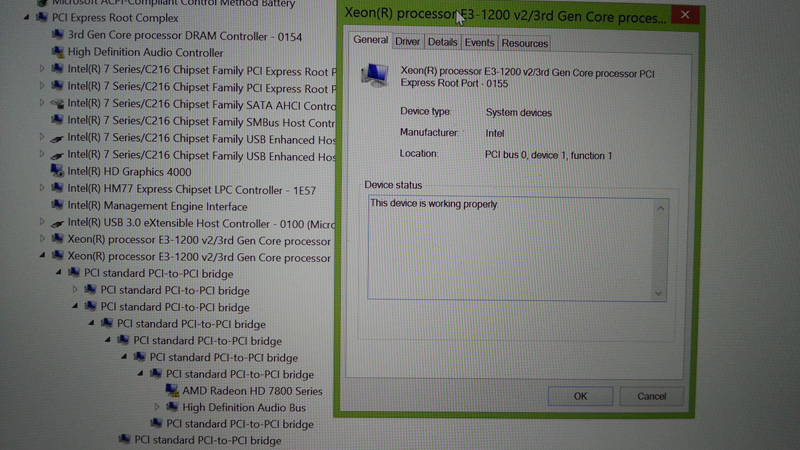Switch to the General tab
The width and height of the screenshot is (800, 450).
click(370, 40)
